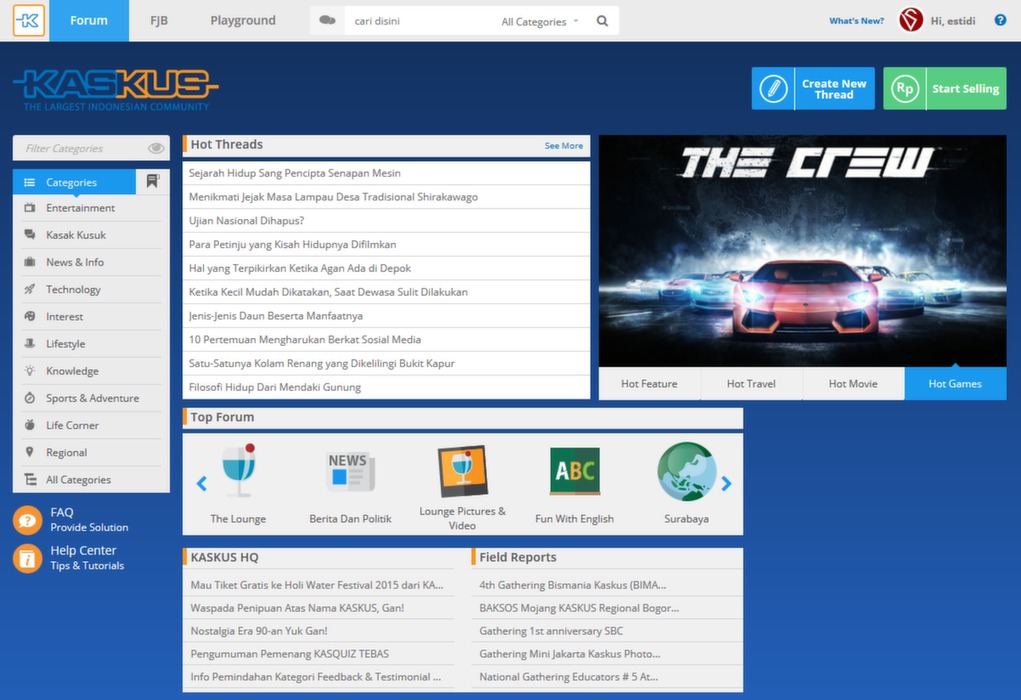Open the help question mark icon
Screen dimensions: 1021x700
pos(1000,20)
